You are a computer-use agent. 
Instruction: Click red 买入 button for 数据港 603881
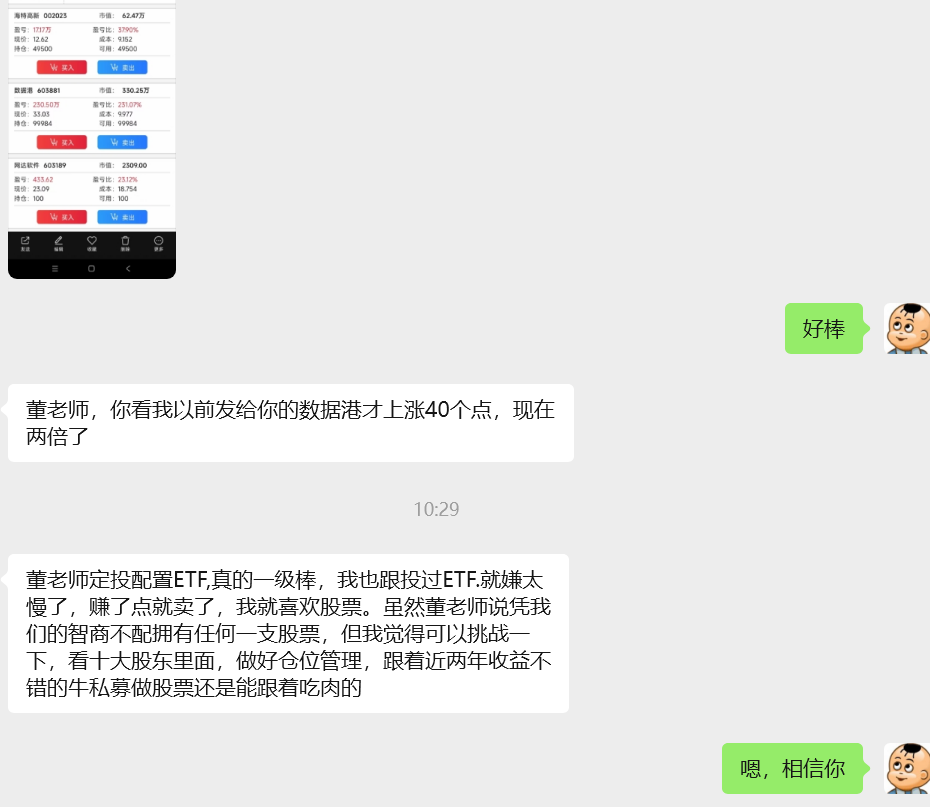point(62,142)
